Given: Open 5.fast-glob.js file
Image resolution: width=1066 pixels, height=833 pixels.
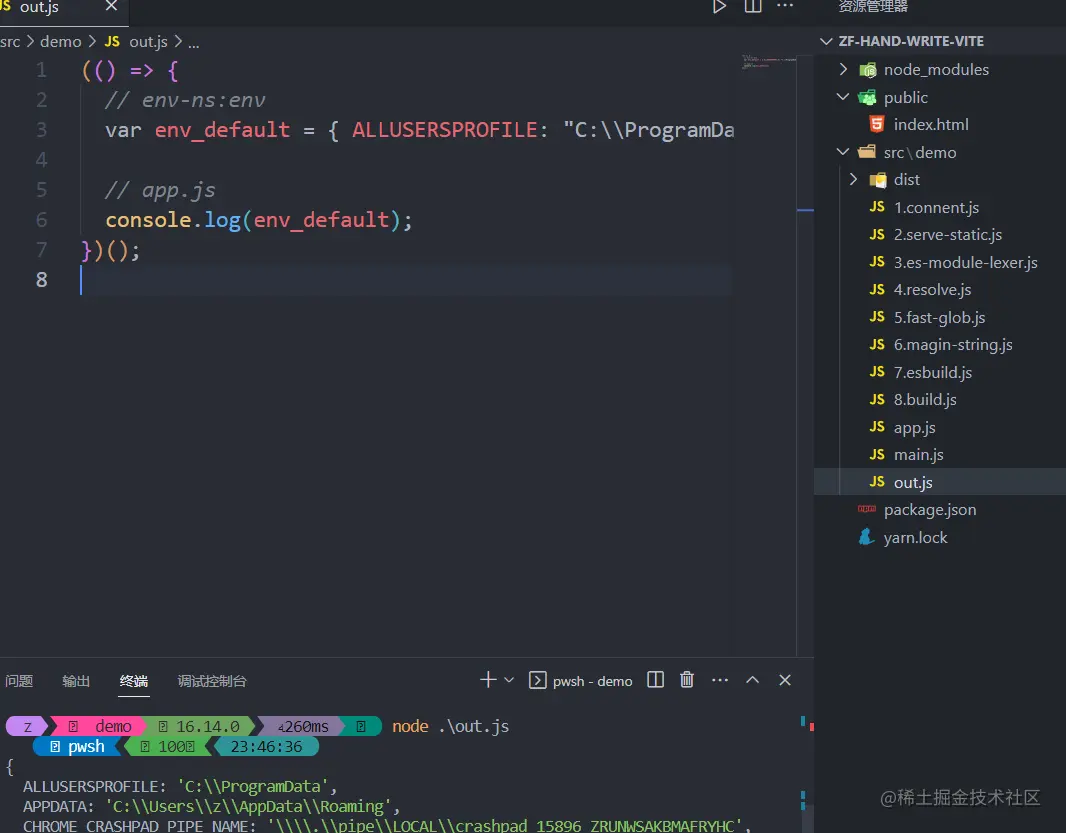Looking at the screenshot, I should [939, 318].
